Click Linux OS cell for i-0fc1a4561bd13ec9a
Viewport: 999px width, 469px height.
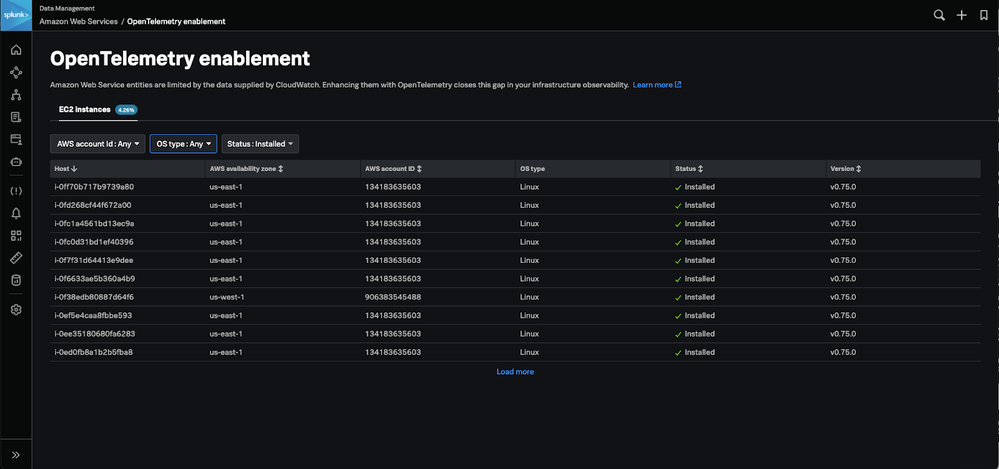(529, 224)
